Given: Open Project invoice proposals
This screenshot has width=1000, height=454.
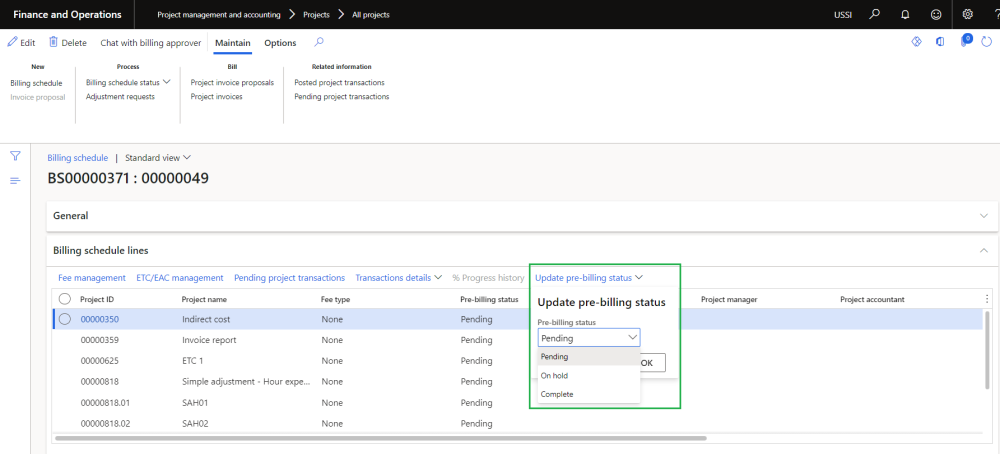Looking at the screenshot, I should (232, 83).
